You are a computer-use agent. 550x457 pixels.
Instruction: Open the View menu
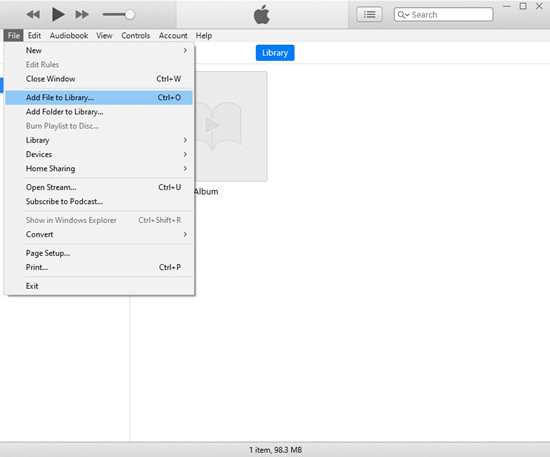pyautogui.click(x=104, y=35)
